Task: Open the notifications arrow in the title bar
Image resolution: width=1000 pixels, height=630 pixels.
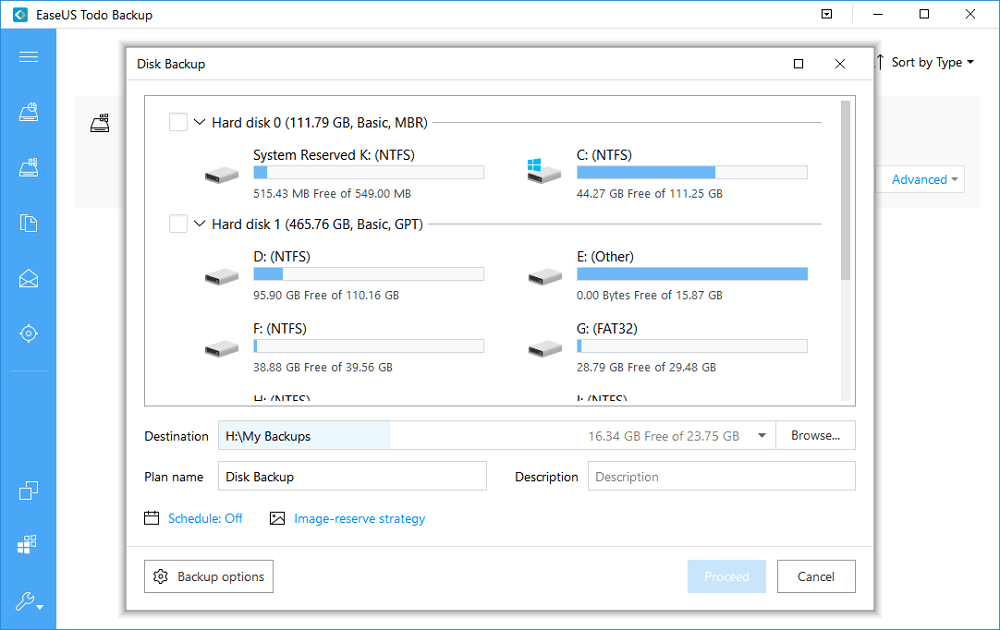Action: 826,14
